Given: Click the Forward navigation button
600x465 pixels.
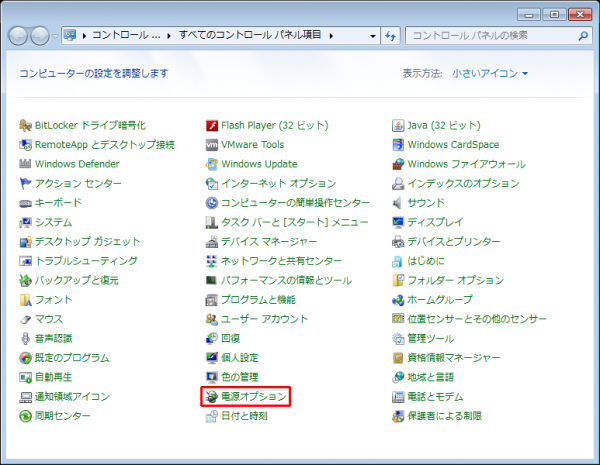Looking at the screenshot, I should (x=40, y=36).
